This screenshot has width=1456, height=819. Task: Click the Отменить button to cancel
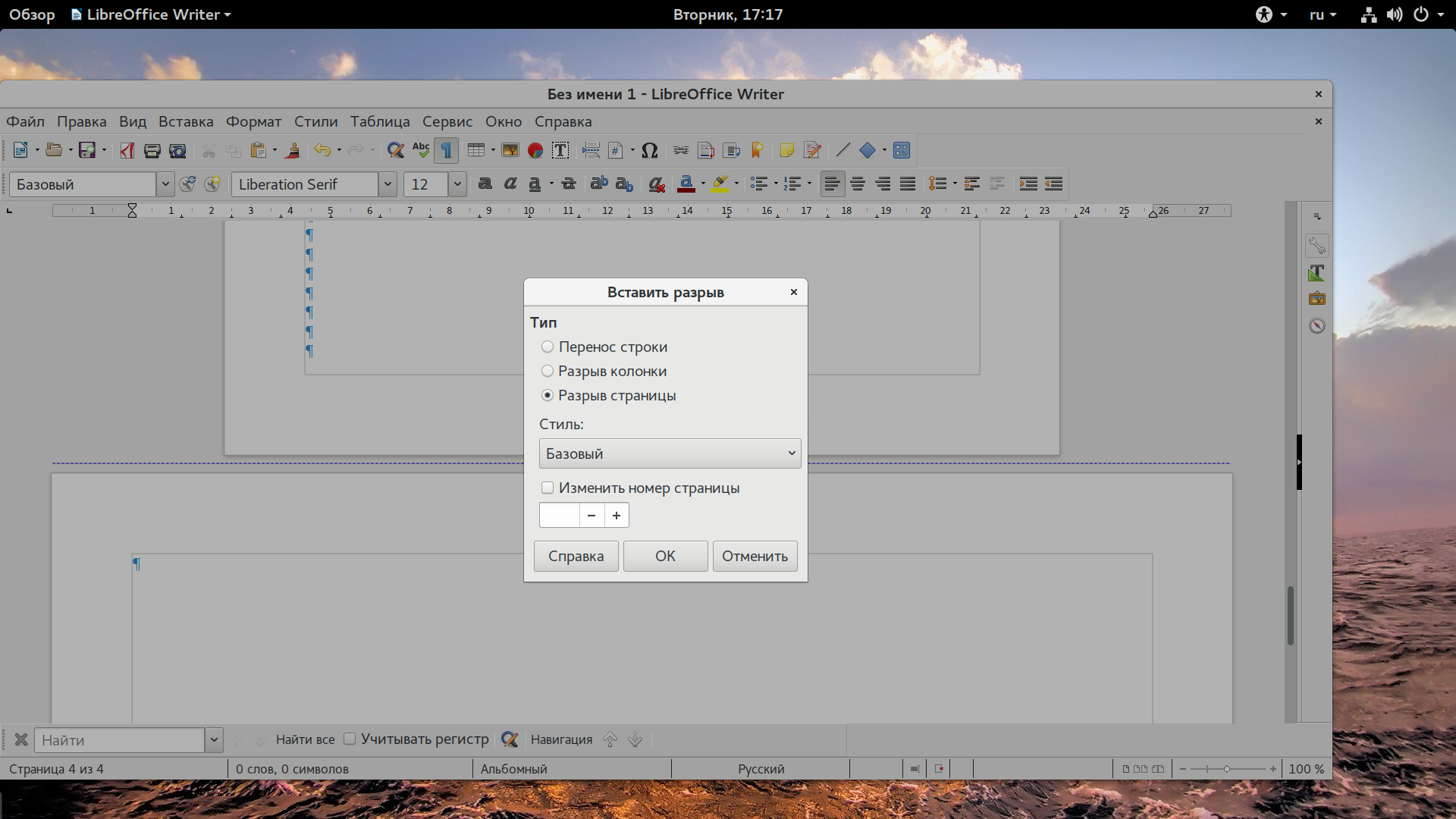pos(755,555)
